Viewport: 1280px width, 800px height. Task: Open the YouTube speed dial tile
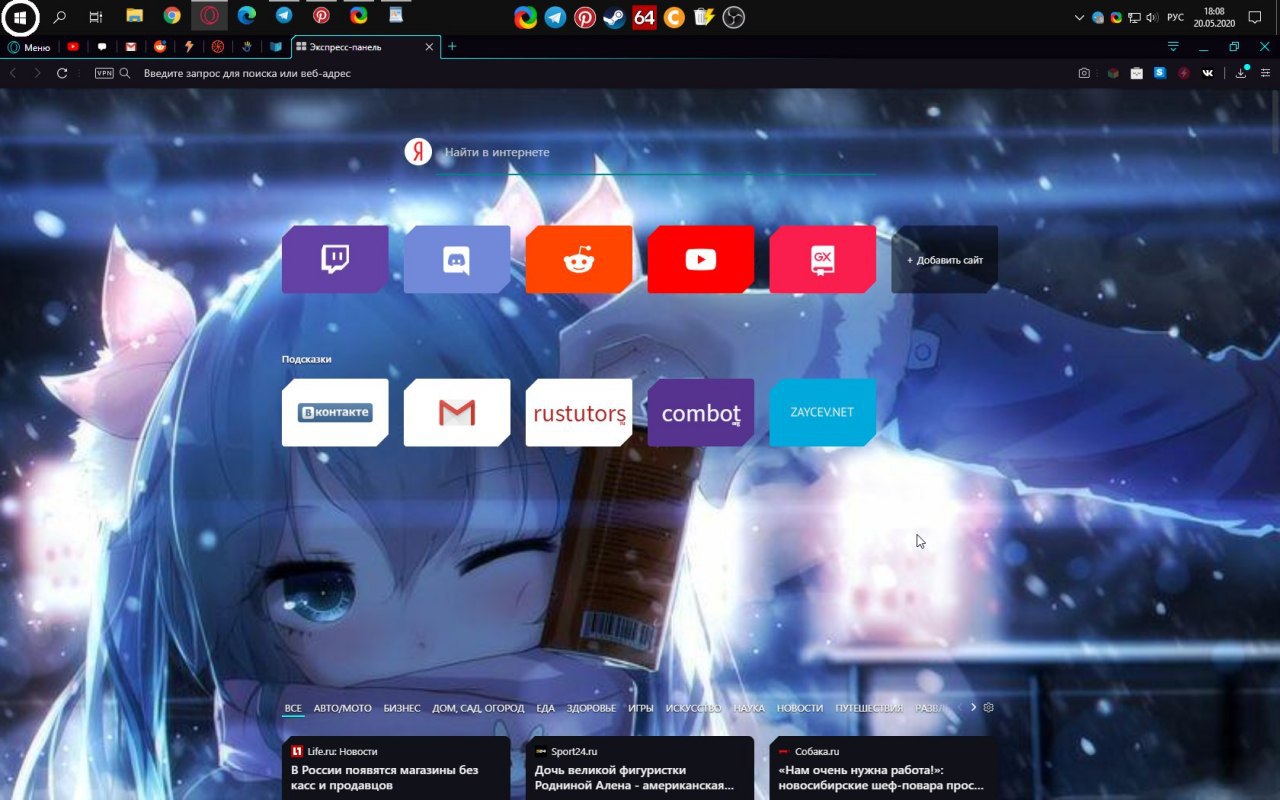(701, 259)
